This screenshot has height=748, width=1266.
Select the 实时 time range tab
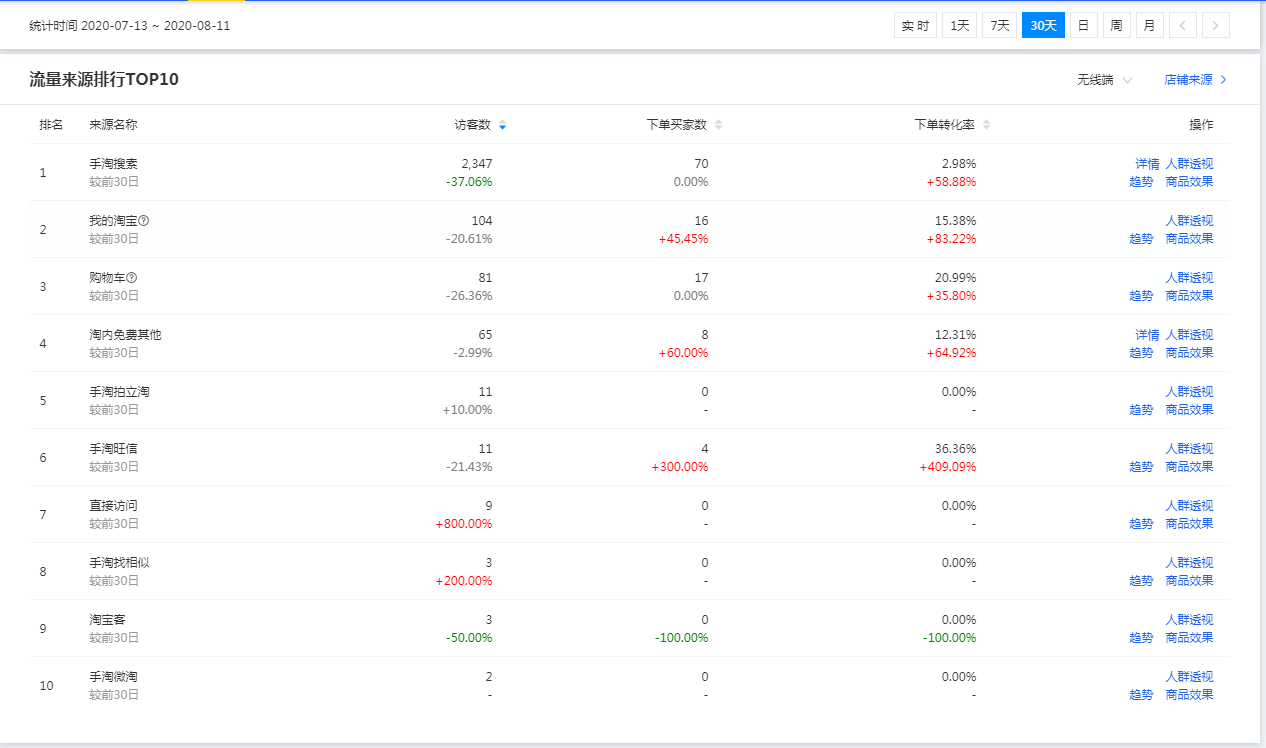tap(915, 26)
